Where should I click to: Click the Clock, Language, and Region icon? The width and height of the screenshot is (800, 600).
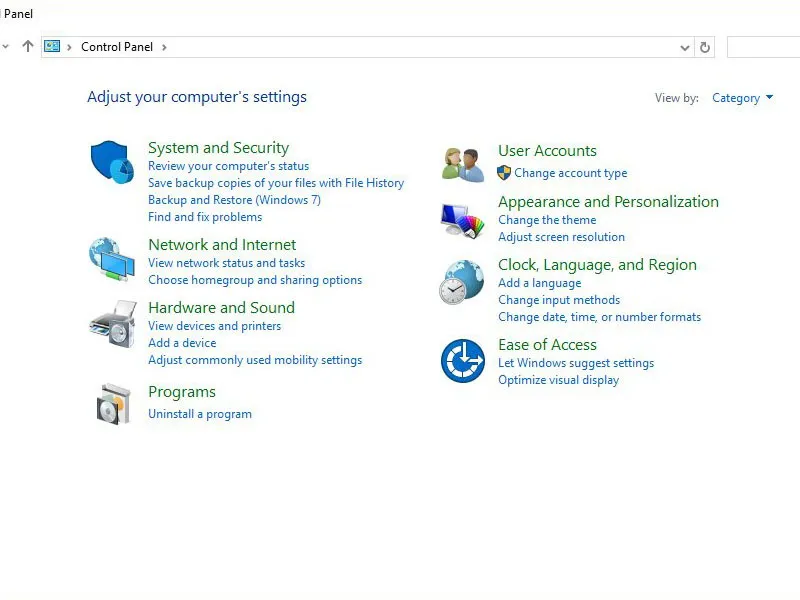pyautogui.click(x=460, y=281)
